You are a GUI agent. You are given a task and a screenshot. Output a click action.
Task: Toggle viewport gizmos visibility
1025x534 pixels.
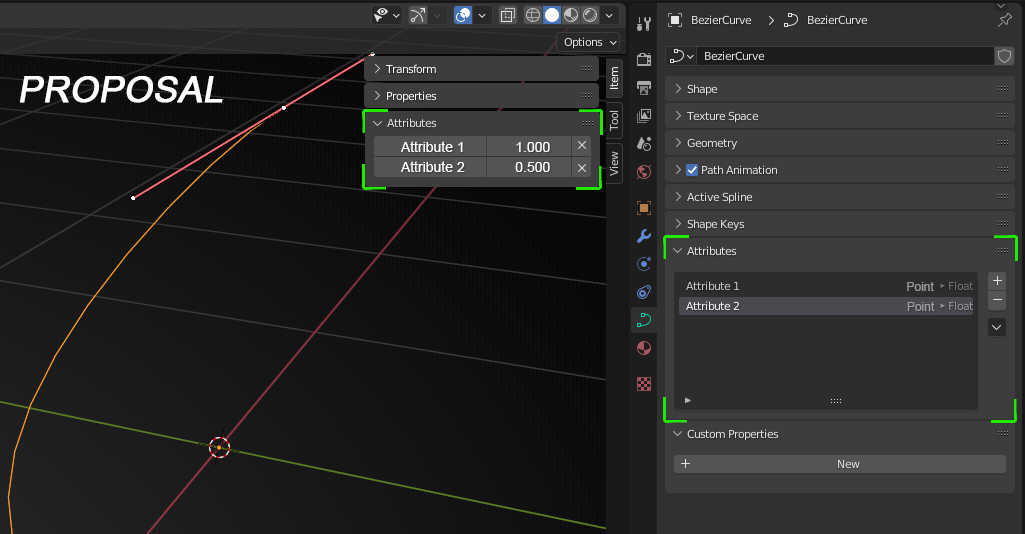click(418, 14)
